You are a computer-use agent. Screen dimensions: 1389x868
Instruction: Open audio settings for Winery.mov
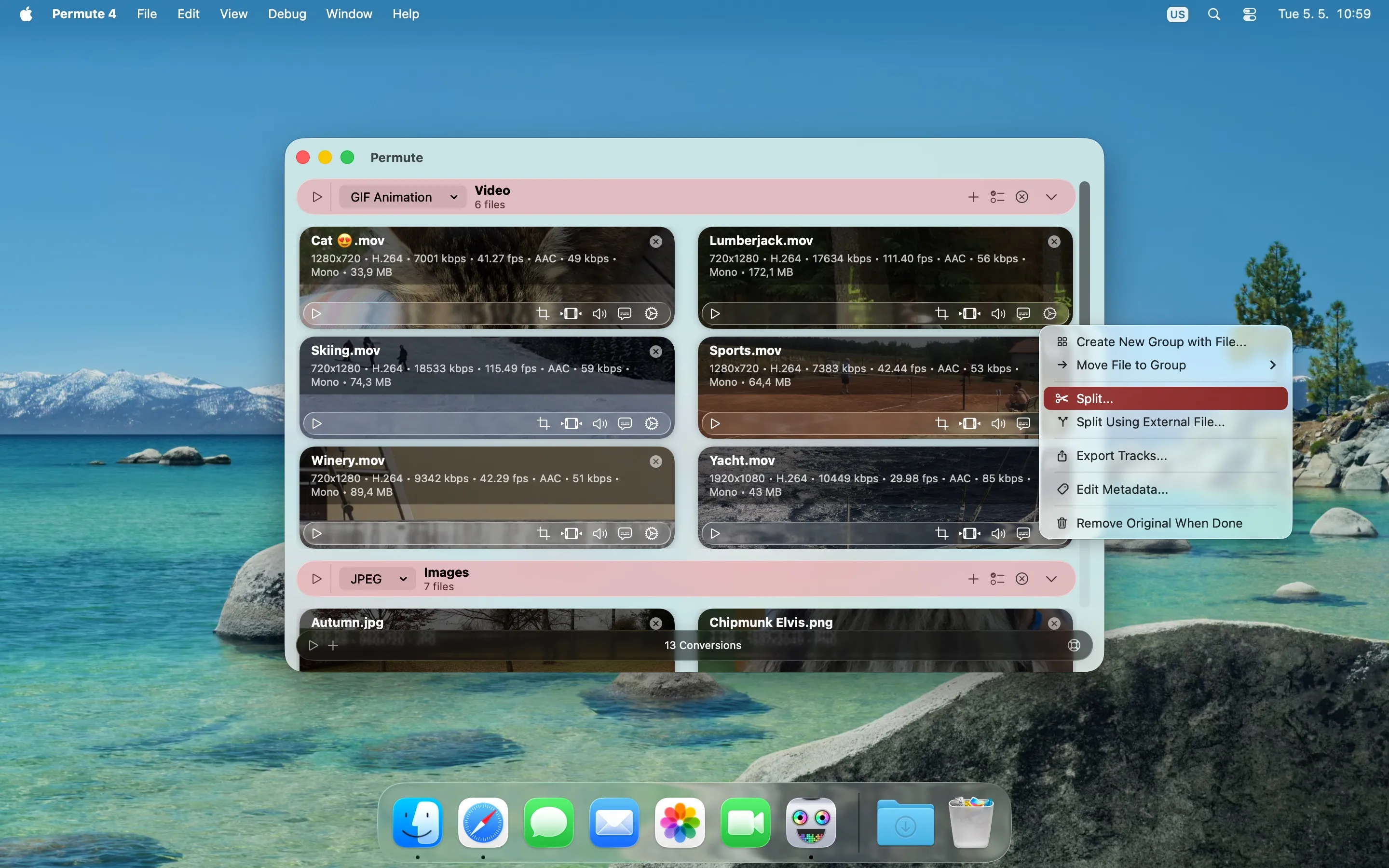[x=600, y=534]
